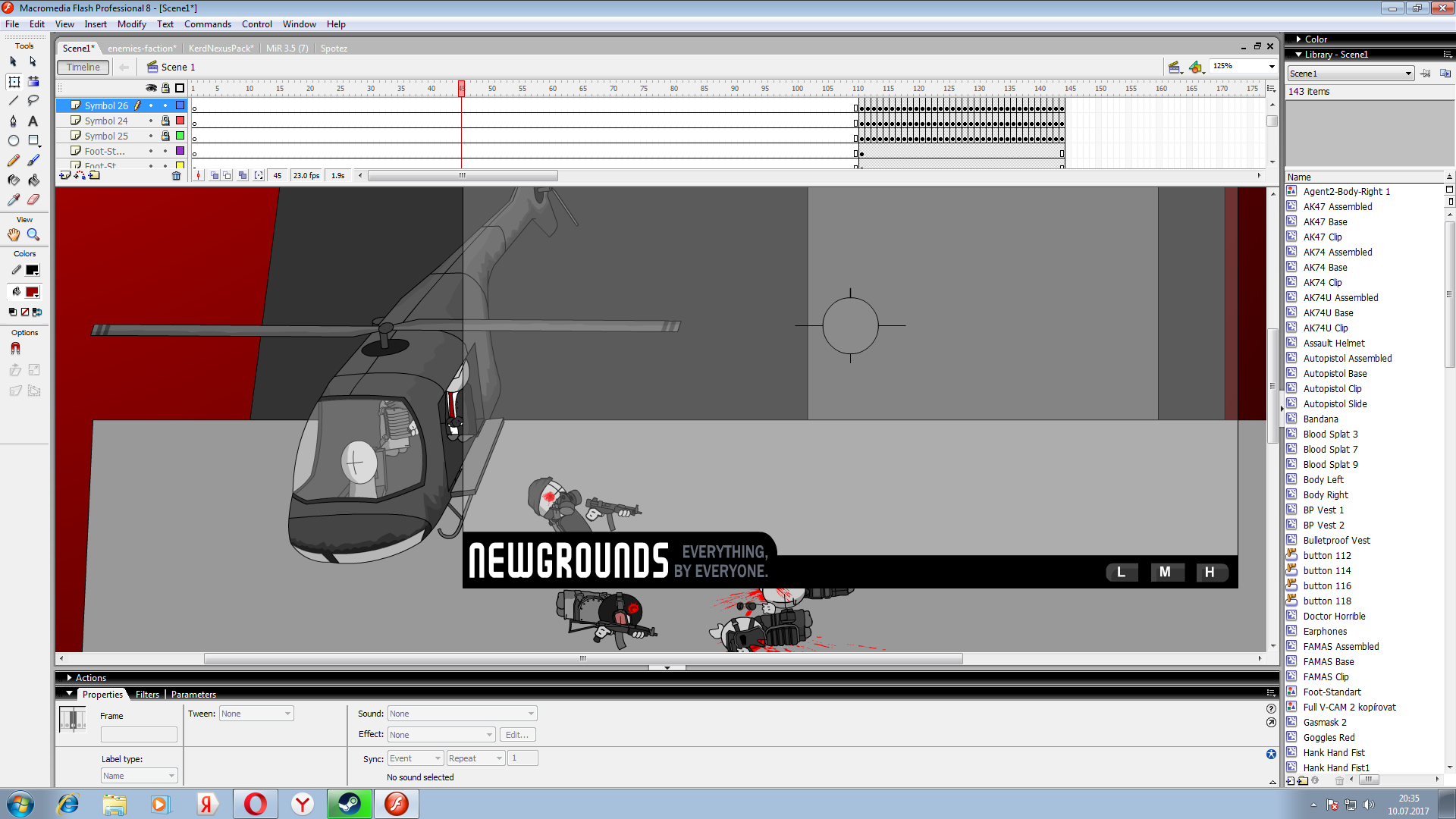
Task: Click the Delete Layer trash icon
Action: coord(177,175)
